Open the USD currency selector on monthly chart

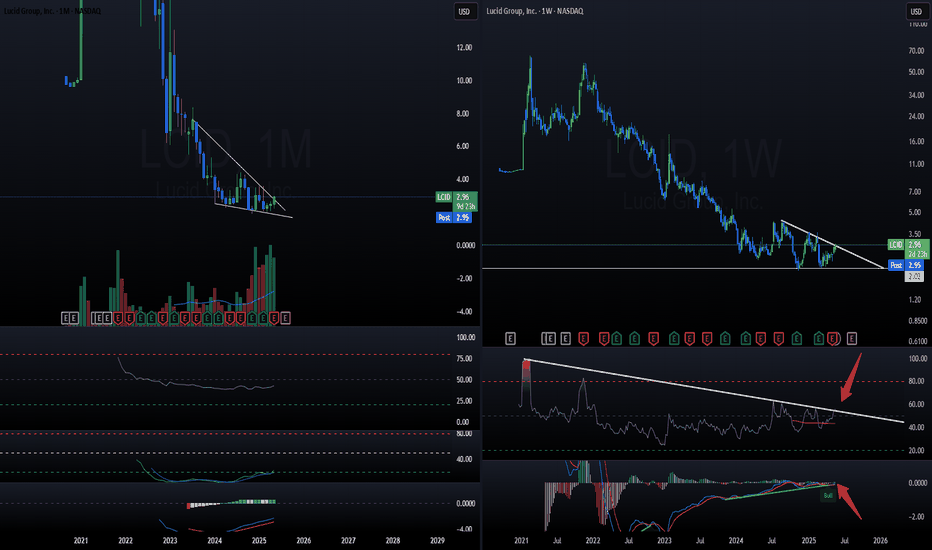[464, 11]
